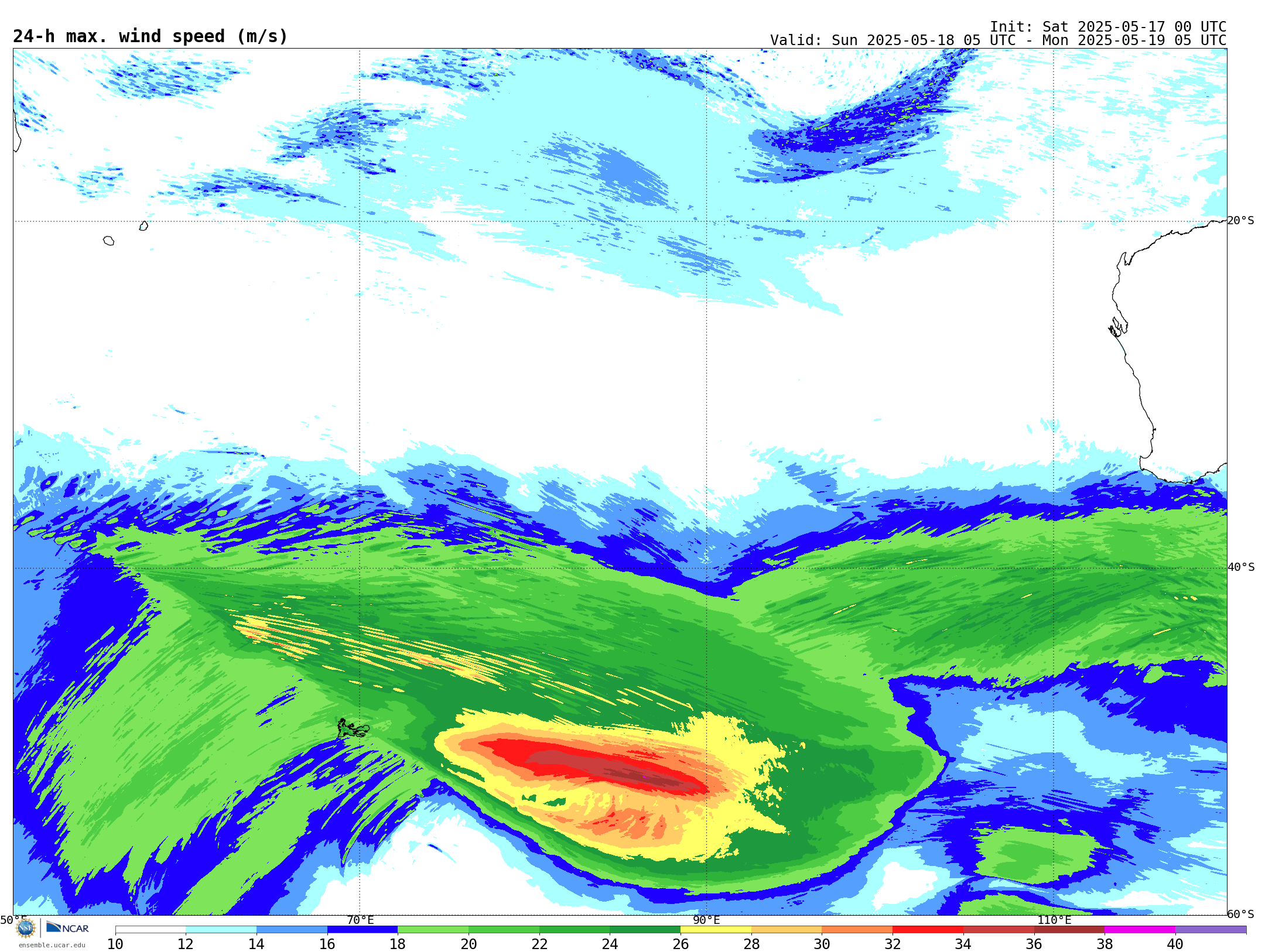Click the colorbar tick label '16'
This screenshot has height=952, width=1265.
327,944
